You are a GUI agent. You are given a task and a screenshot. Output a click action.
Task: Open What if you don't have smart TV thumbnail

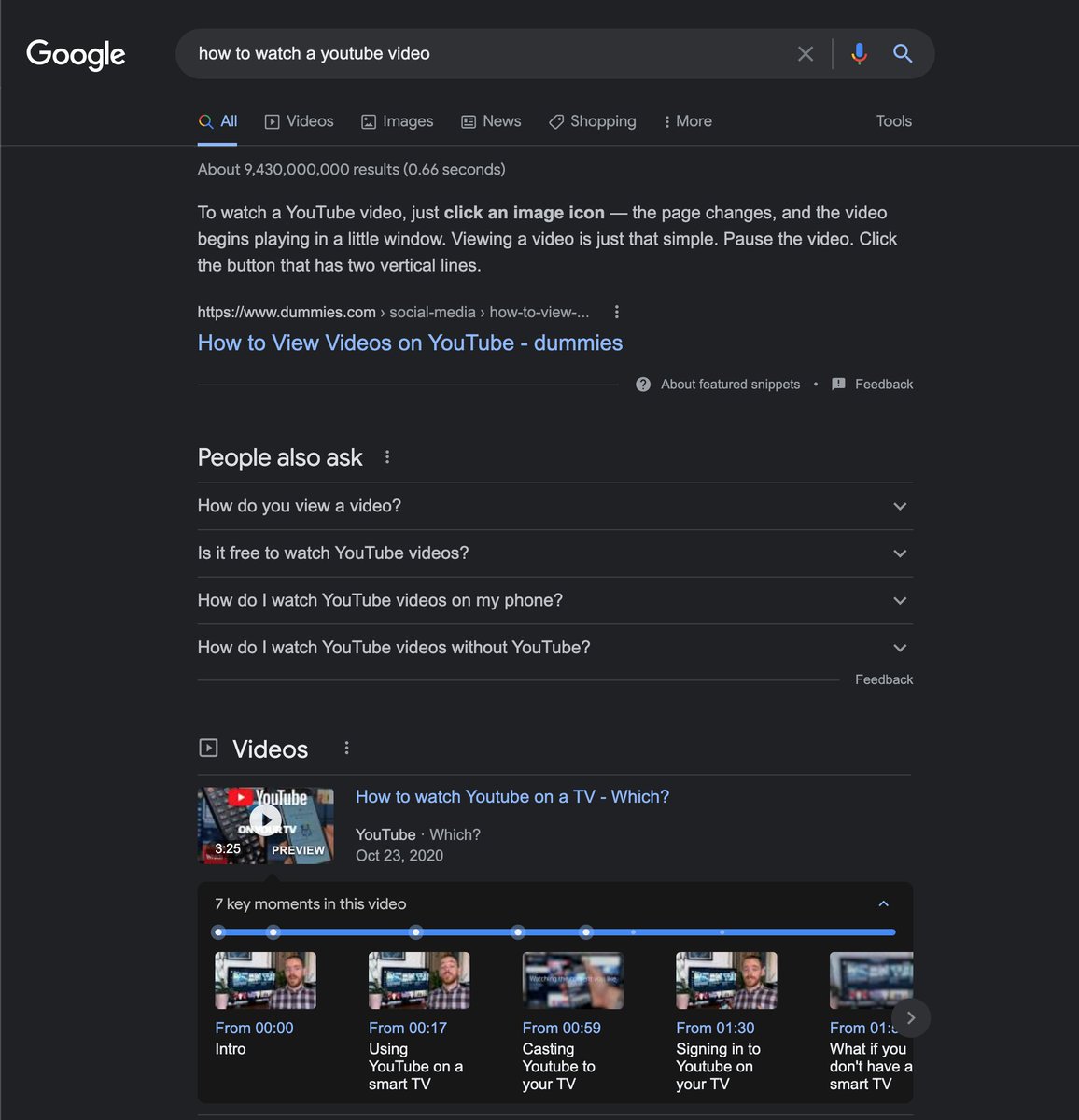(x=871, y=980)
